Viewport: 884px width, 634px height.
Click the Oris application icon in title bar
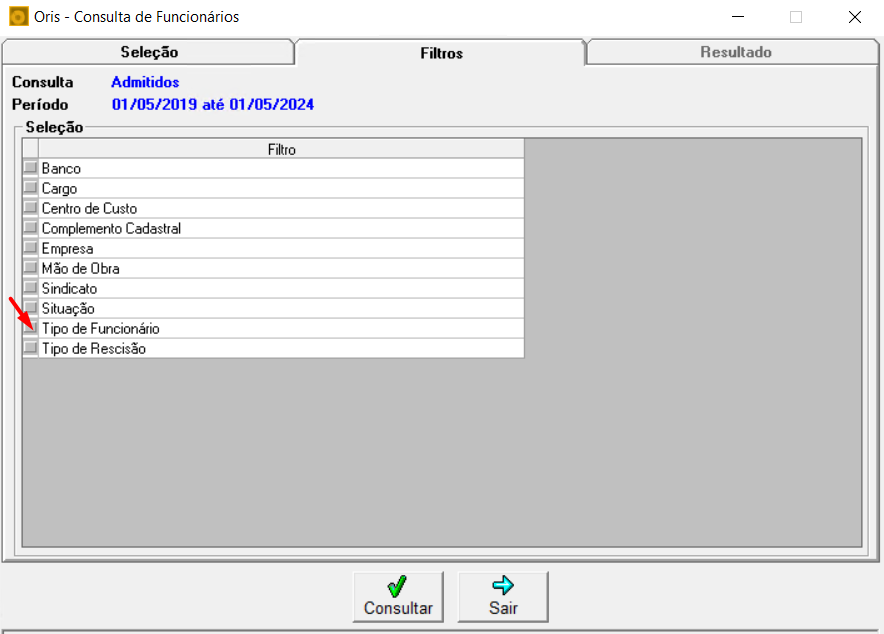point(18,17)
